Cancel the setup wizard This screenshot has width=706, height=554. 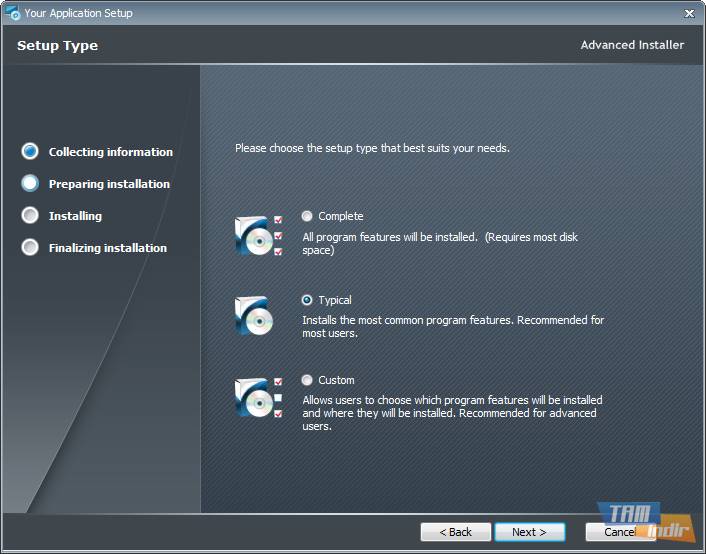point(619,532)
